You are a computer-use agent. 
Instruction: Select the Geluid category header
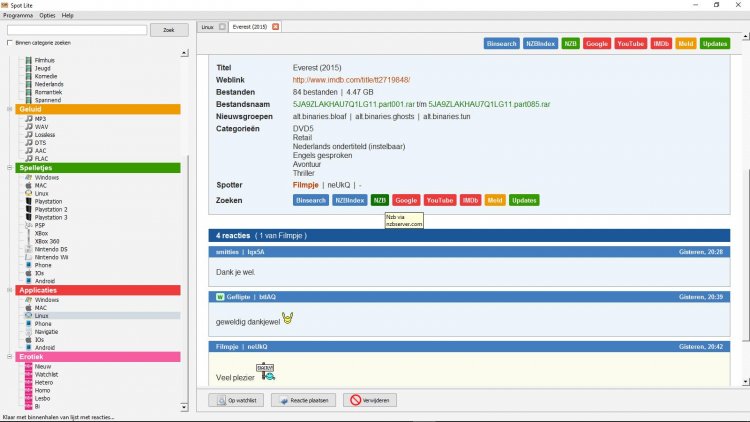point(98,109)
